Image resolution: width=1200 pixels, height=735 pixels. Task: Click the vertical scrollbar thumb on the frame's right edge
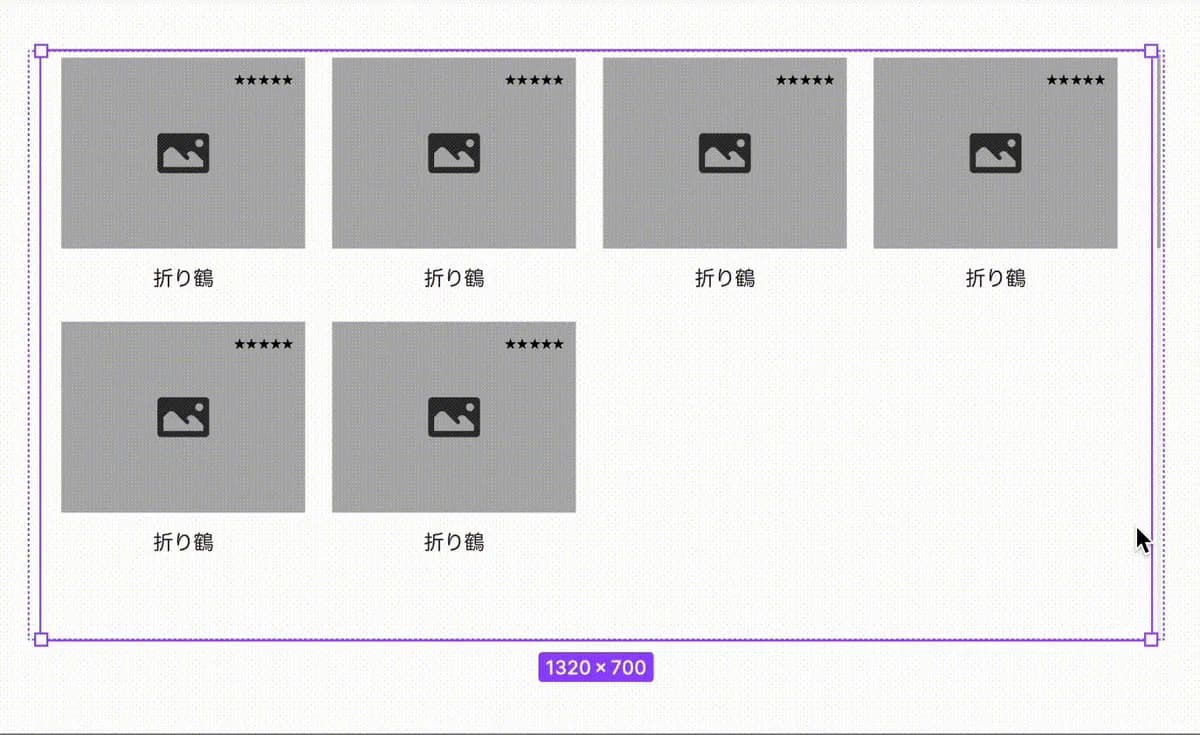click(1158, 152)
